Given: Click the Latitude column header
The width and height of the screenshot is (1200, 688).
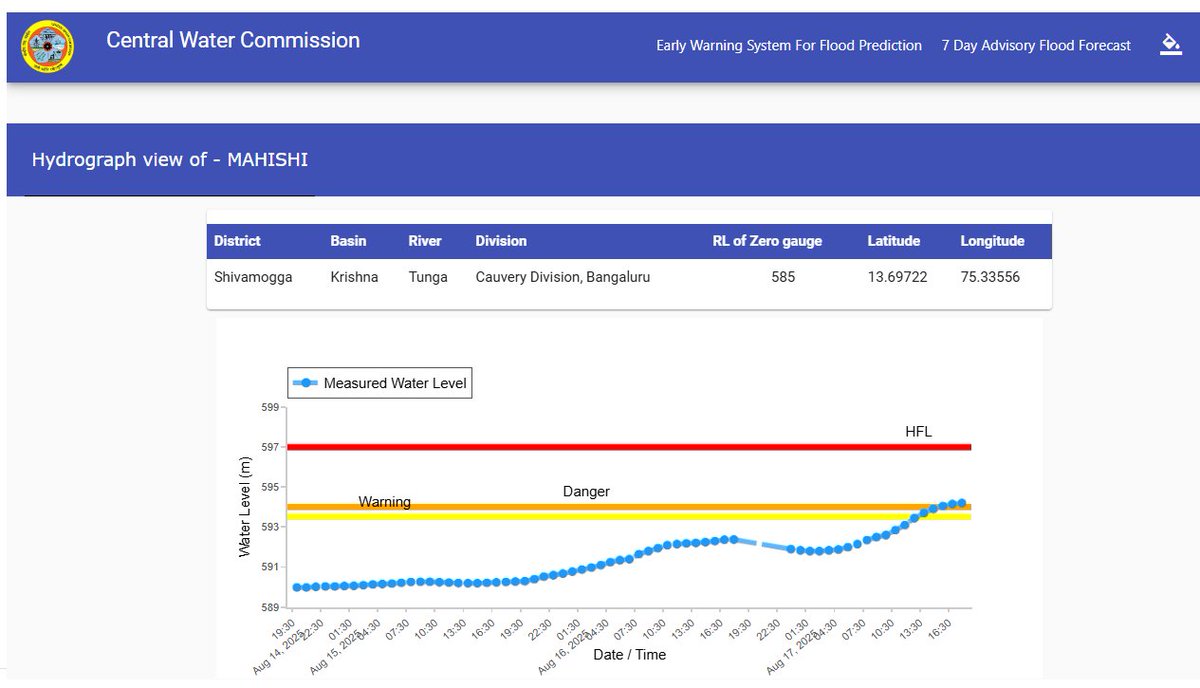Looking at the screenshot, I should pos(894,241).
